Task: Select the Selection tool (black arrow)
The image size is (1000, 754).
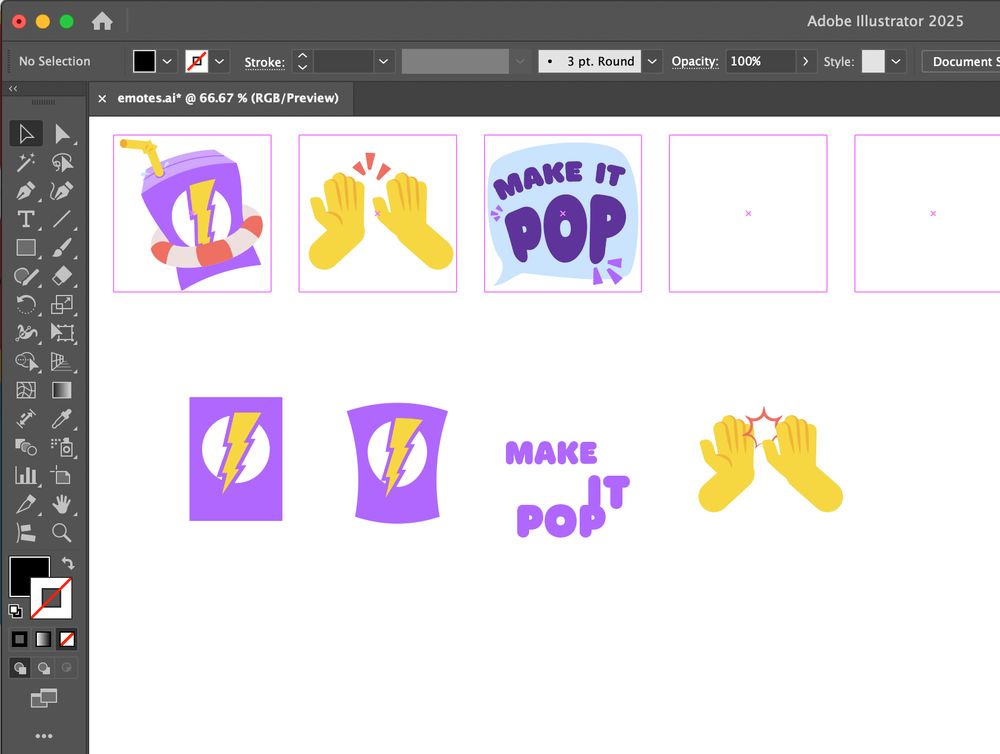Action: click(x=26, y=134)
